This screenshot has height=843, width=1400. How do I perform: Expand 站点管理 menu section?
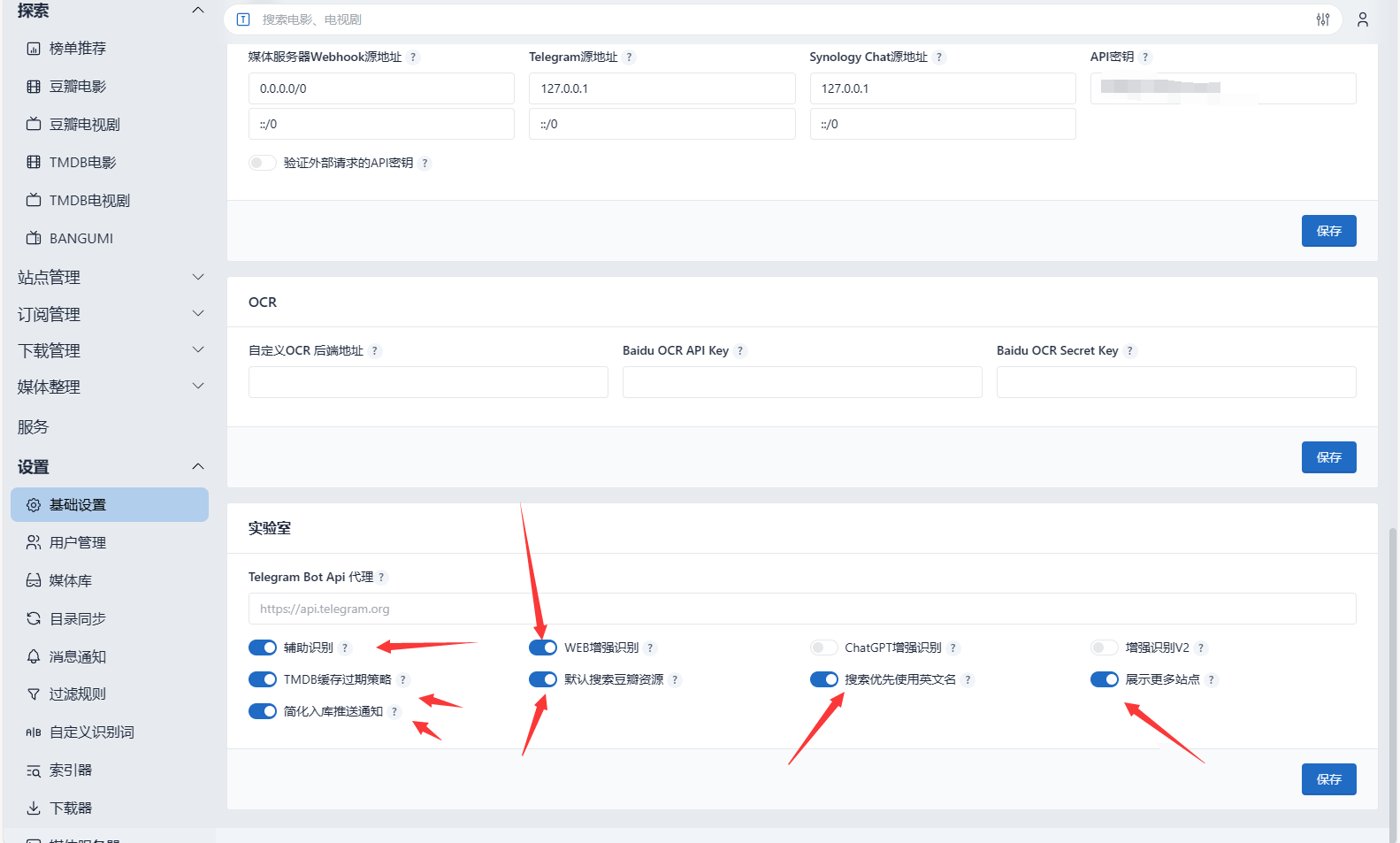click(x=111, y=278)
